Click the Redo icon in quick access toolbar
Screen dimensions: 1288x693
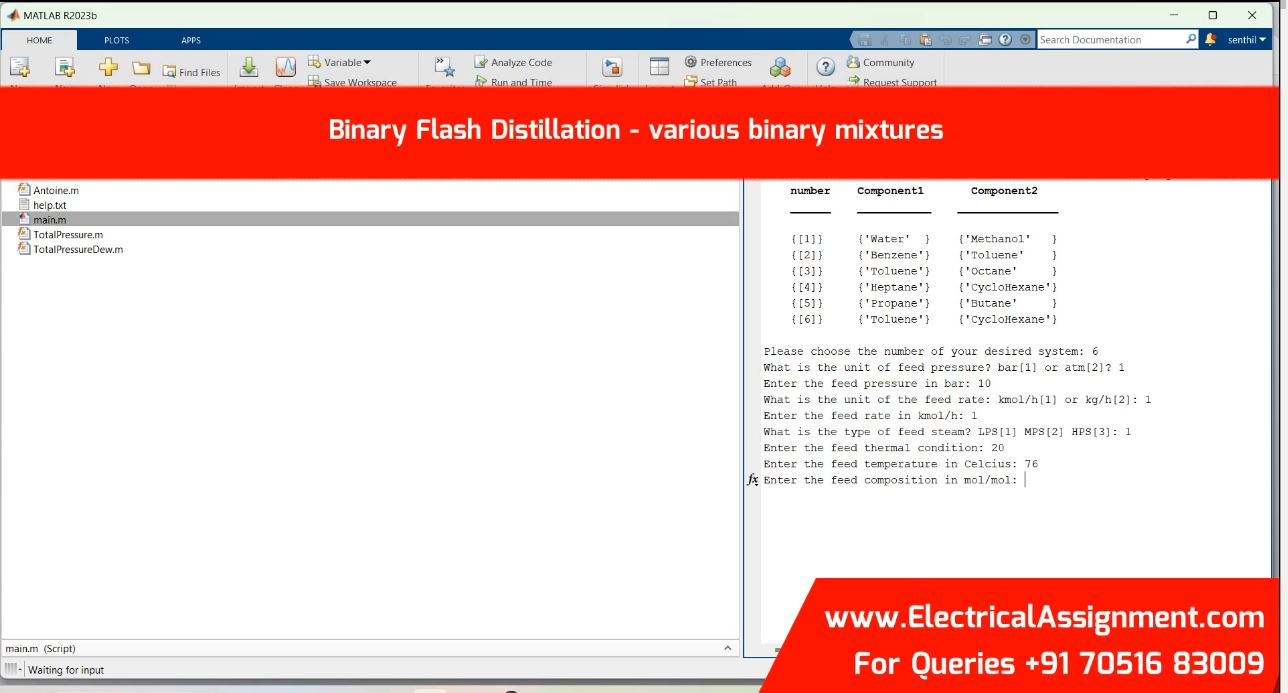965,40
